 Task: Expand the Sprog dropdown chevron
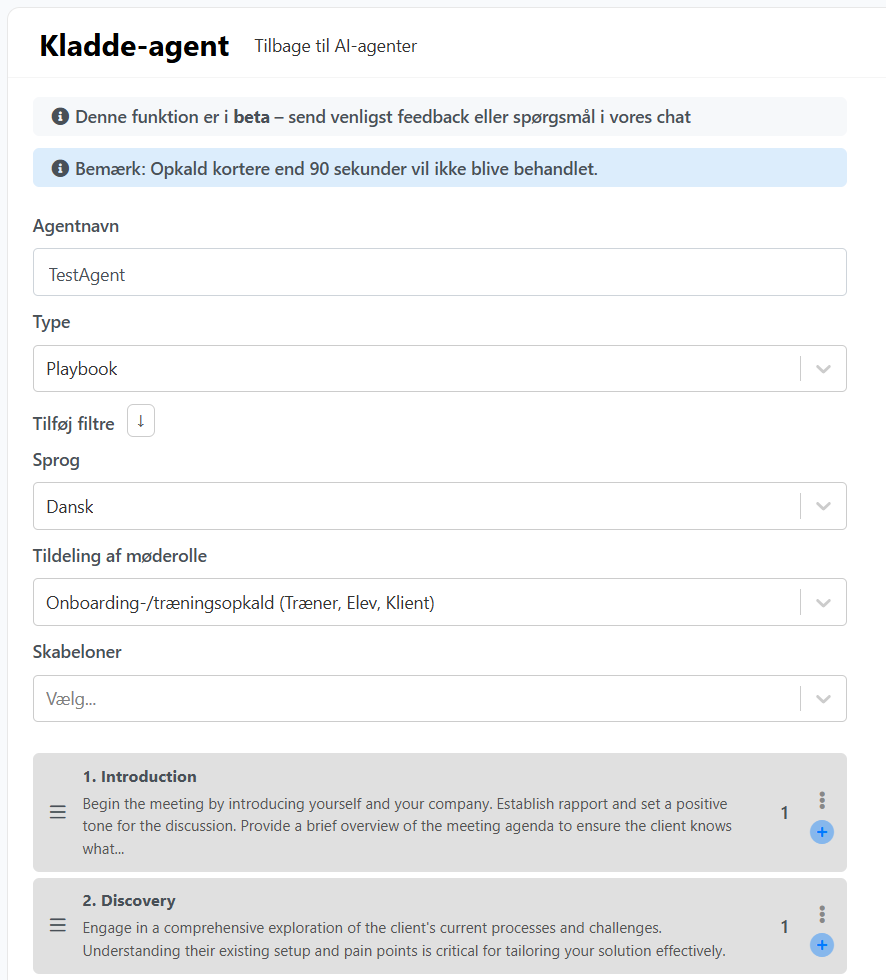point(823,506)
